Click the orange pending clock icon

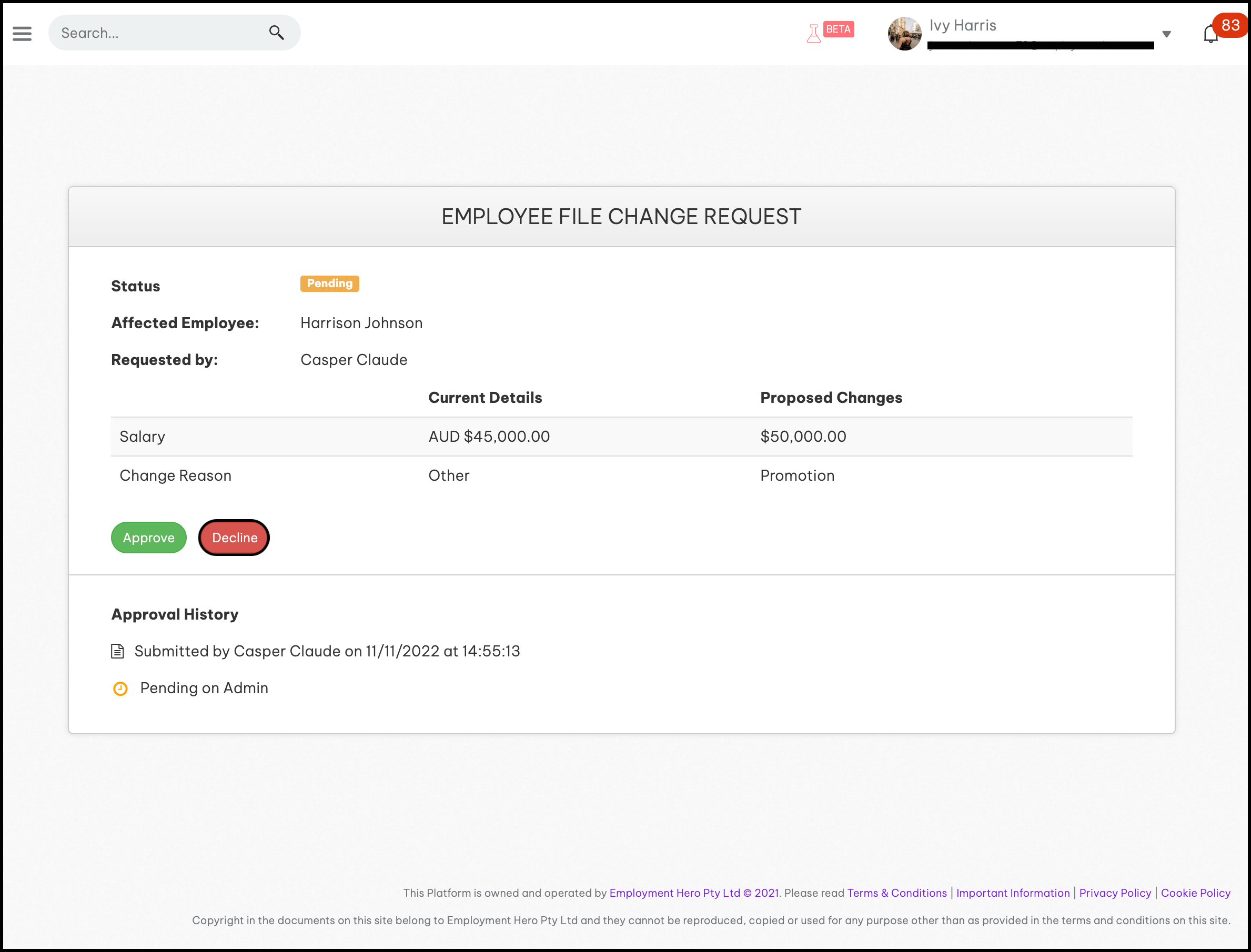pyautogui.click(x=120, y=688)
